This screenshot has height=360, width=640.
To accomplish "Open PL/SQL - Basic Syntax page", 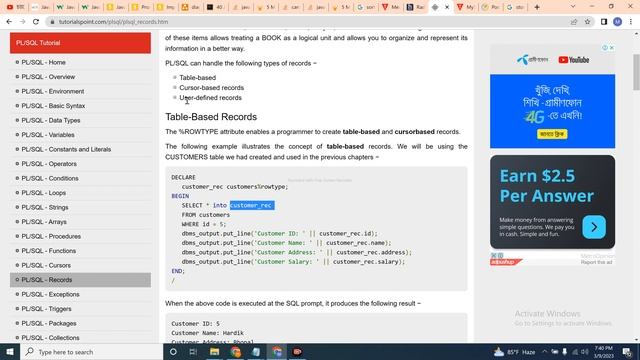I will (53, 106).
